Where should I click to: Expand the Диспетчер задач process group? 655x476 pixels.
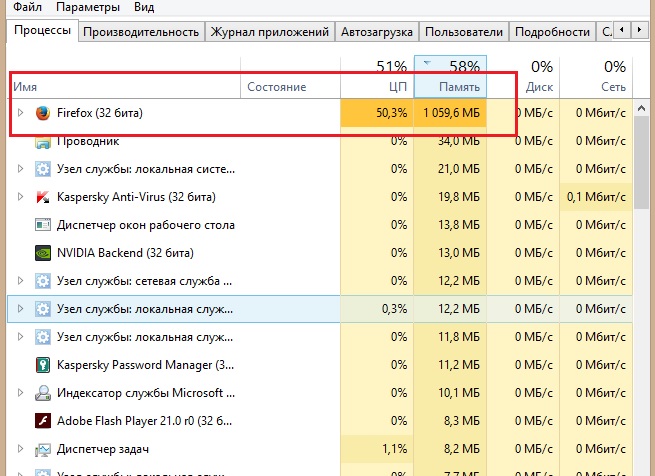coord(20,449)
